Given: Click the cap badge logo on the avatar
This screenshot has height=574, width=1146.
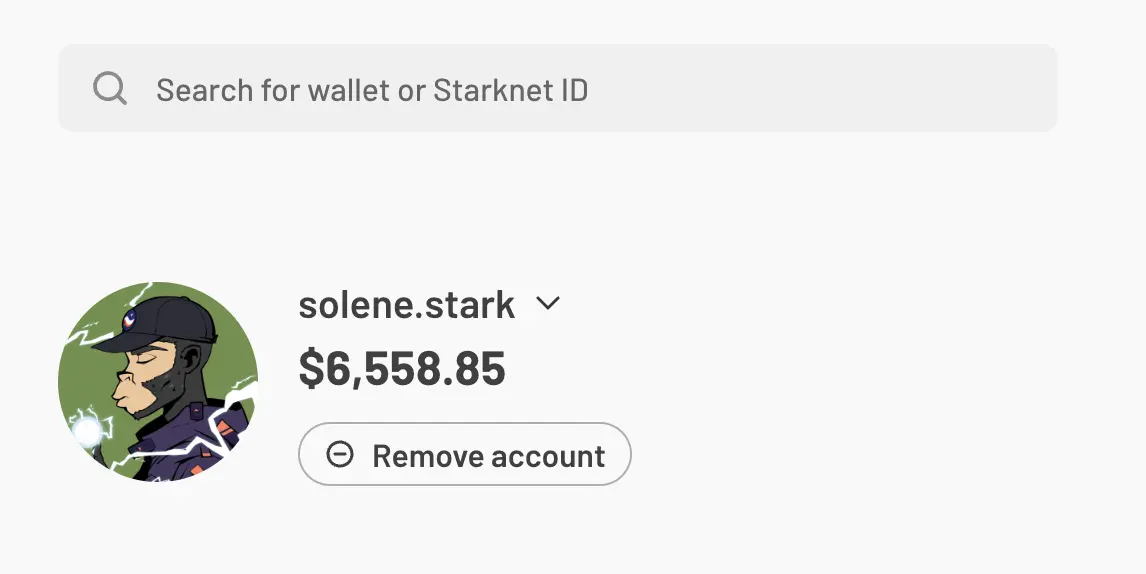Looking at the screenshot, I should (129, 320).
